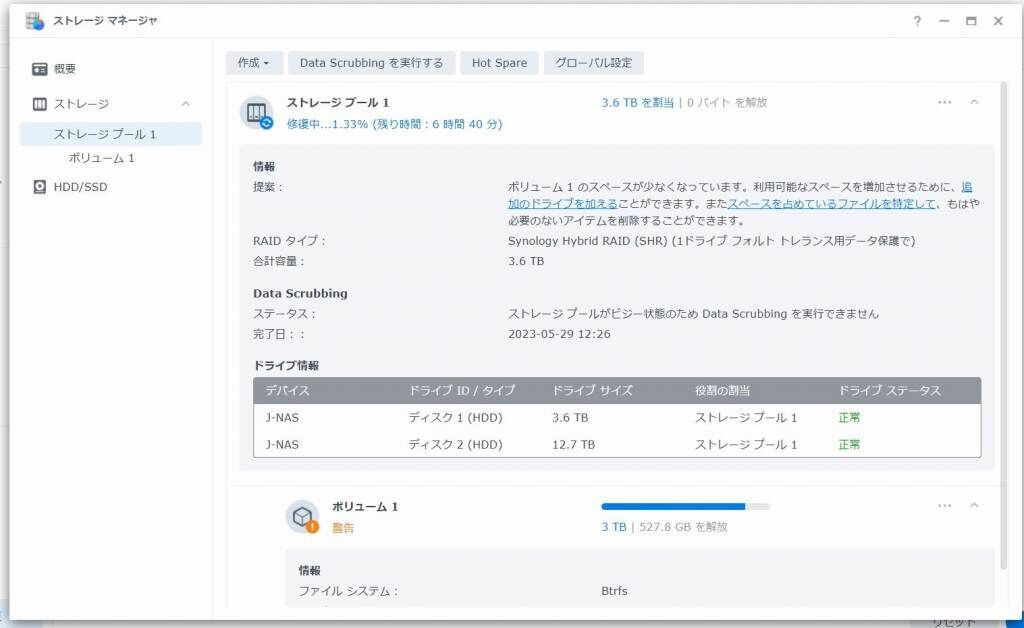
Task: Click the 12.7 TB drive size cell
Action: pos(573,445)
